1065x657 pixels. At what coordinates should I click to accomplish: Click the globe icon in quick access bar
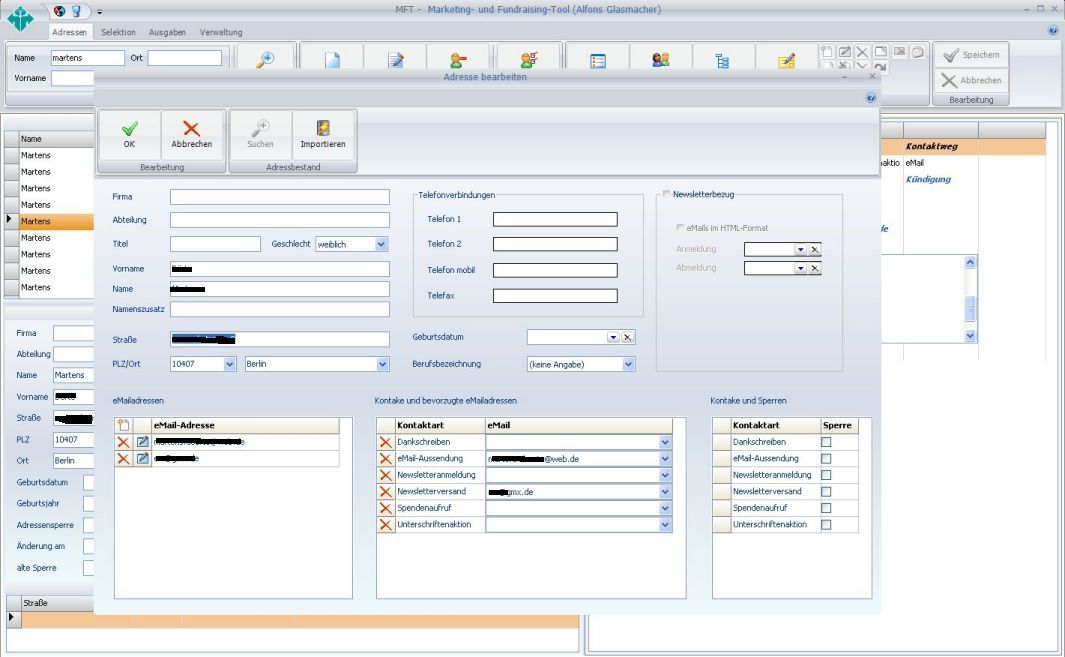(59, 11)
